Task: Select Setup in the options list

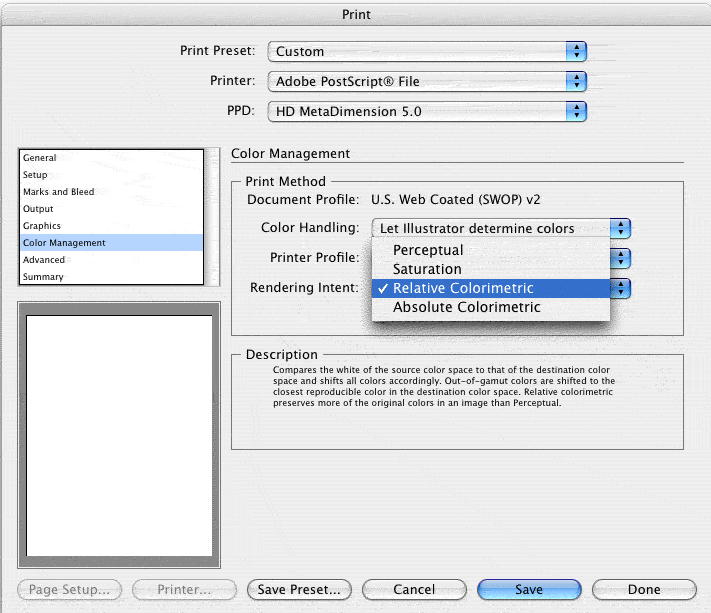Action: (x=111, y=175)
